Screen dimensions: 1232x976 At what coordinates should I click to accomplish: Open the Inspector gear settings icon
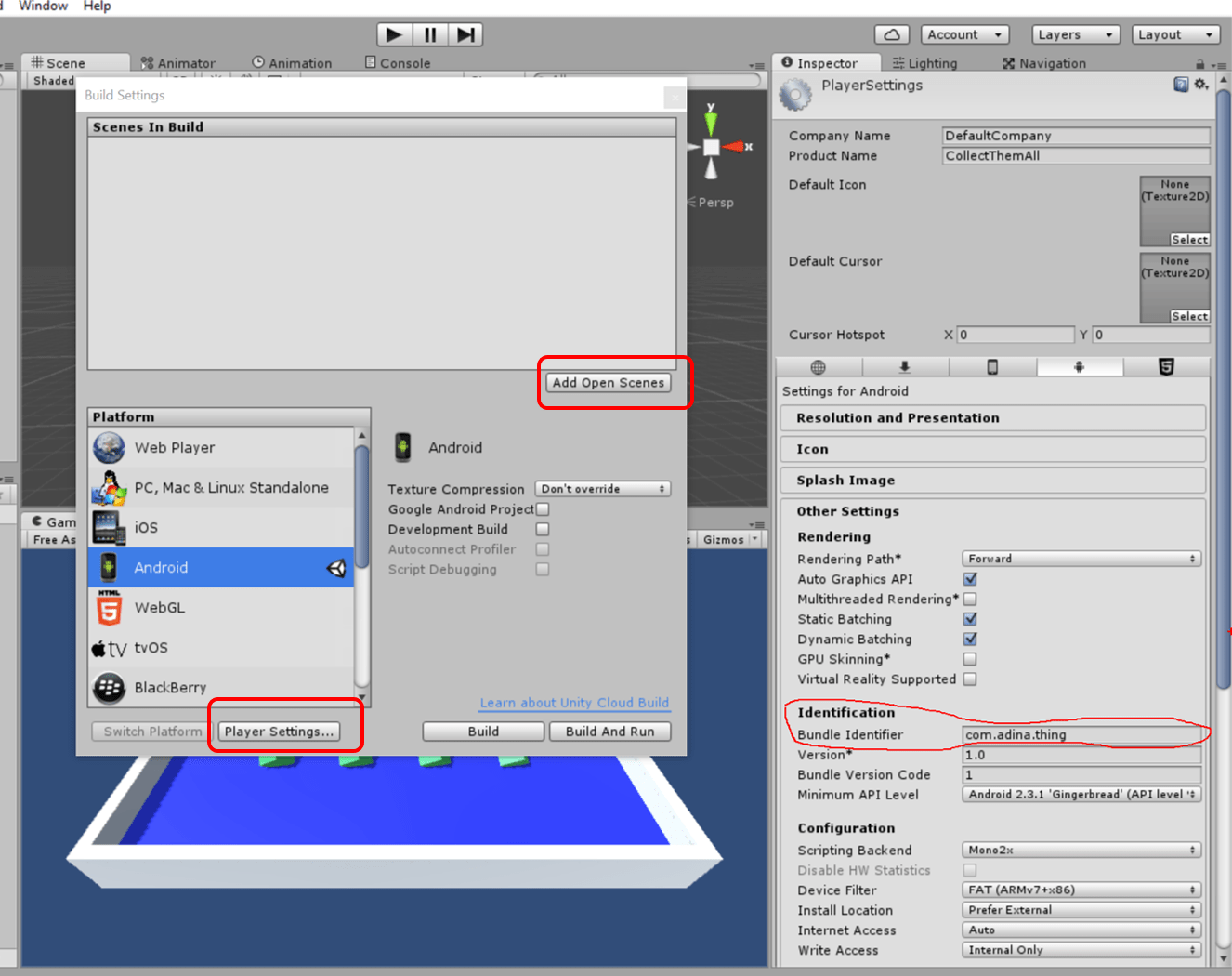[x=1201, y=85]
